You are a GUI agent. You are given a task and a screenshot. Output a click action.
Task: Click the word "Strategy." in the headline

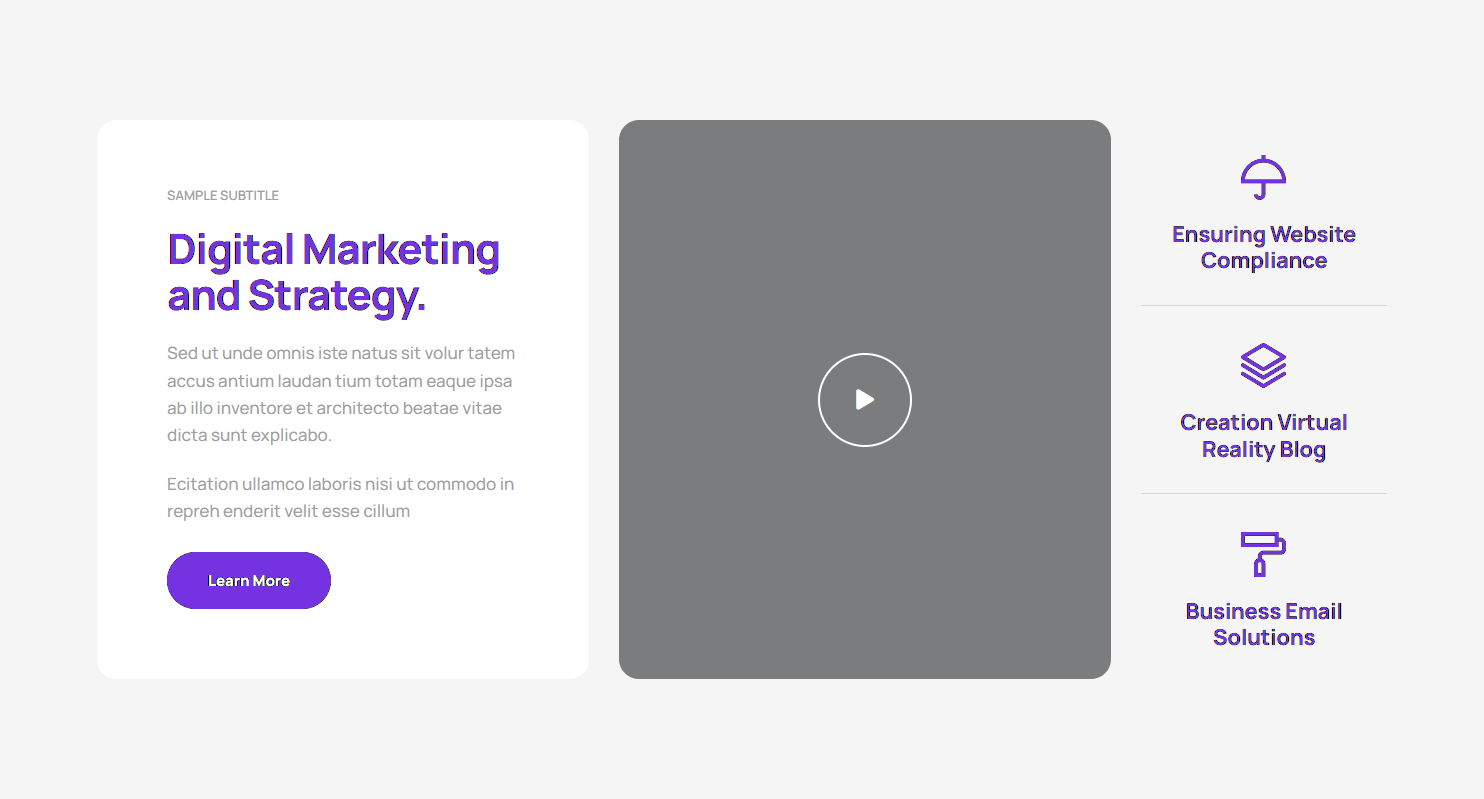point(337,296)
